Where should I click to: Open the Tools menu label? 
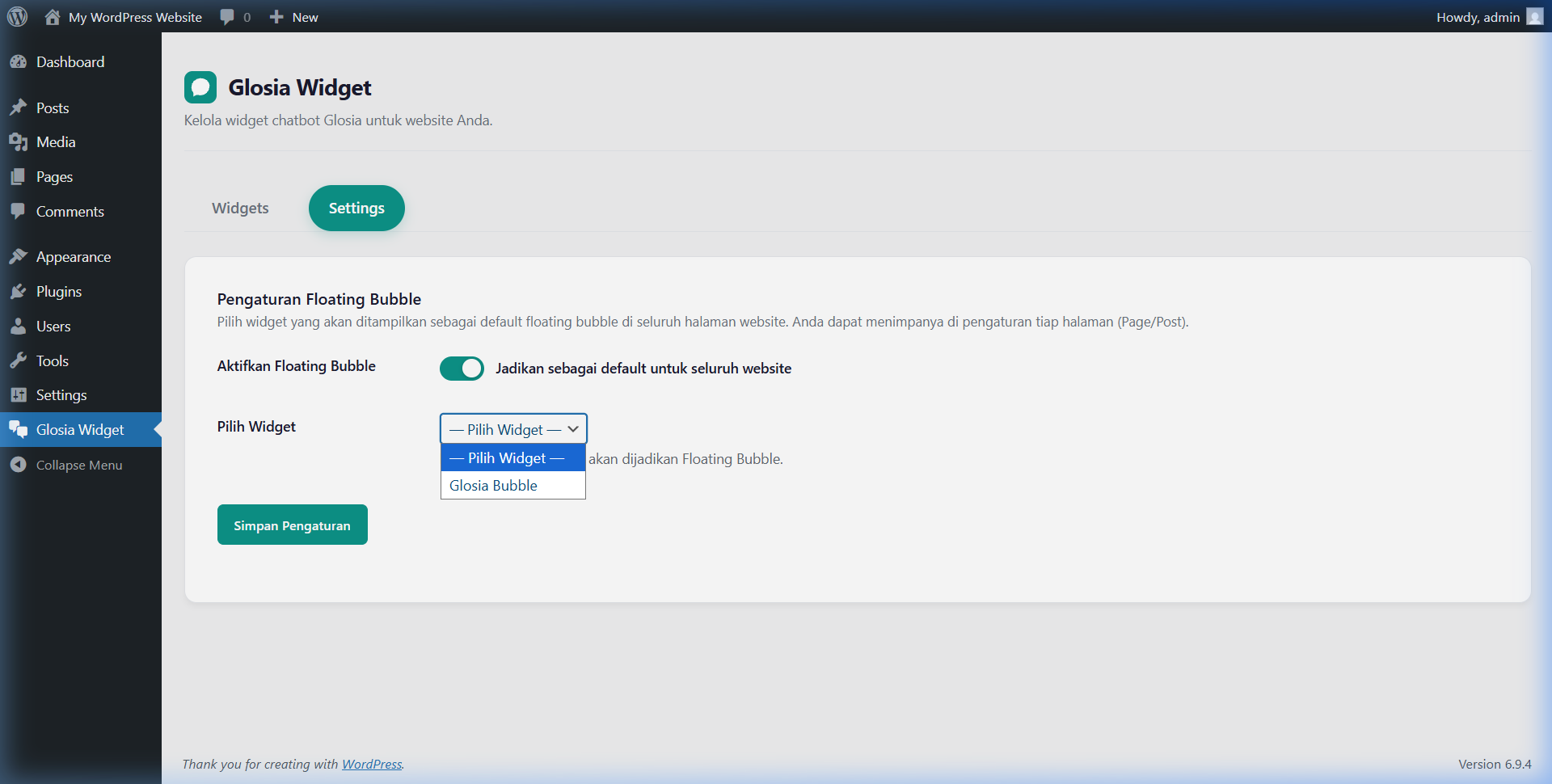point(53,361)
